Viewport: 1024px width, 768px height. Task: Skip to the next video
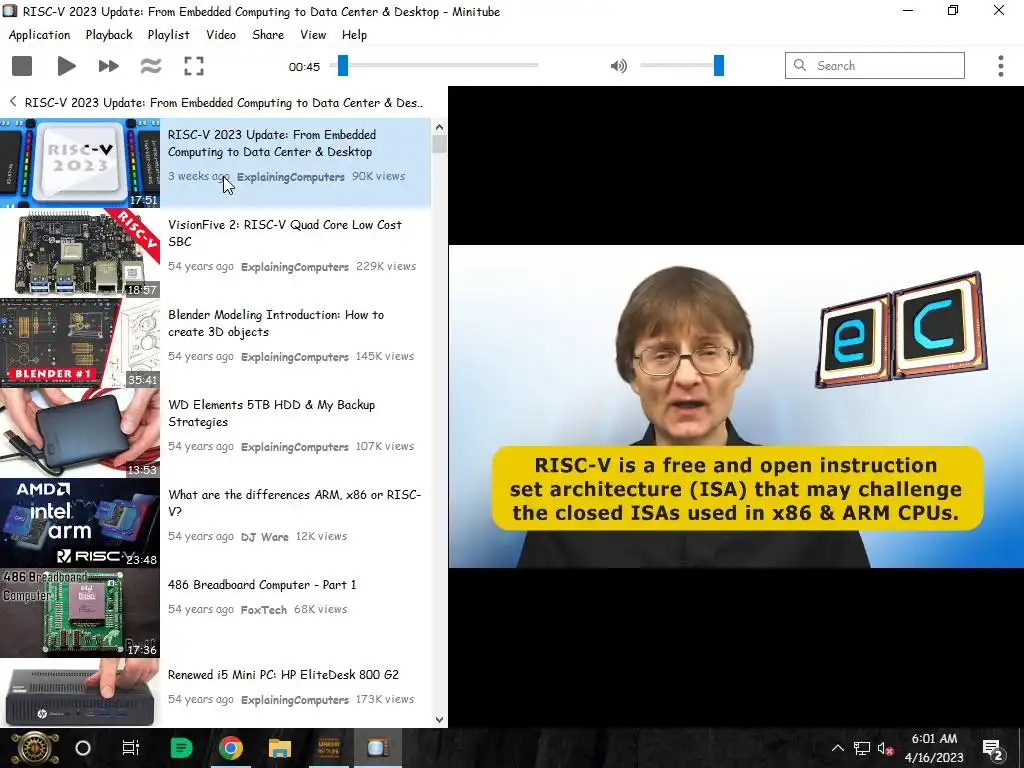[108, 66]
